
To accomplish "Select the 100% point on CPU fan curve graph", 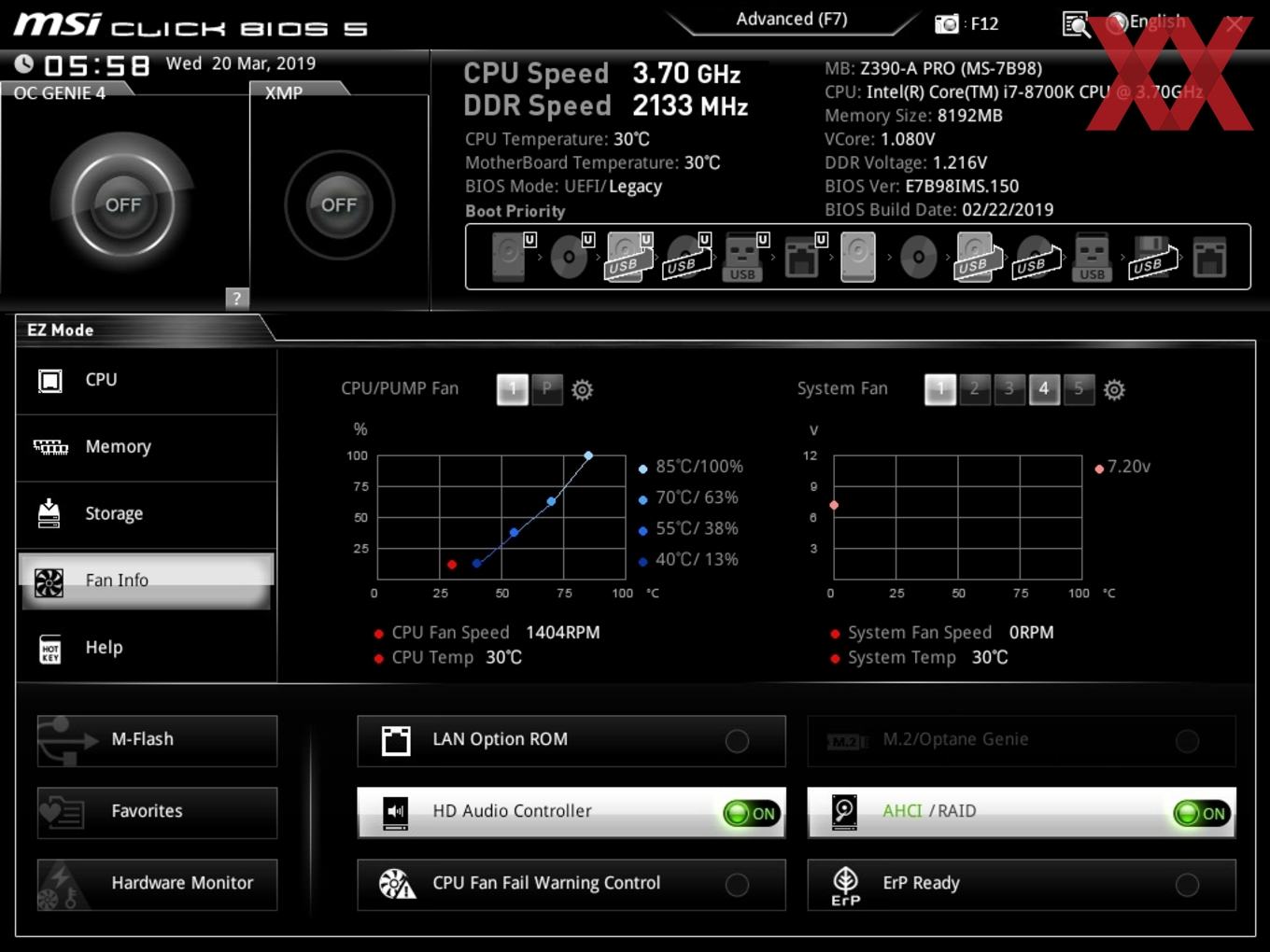I will coord(588,455).
